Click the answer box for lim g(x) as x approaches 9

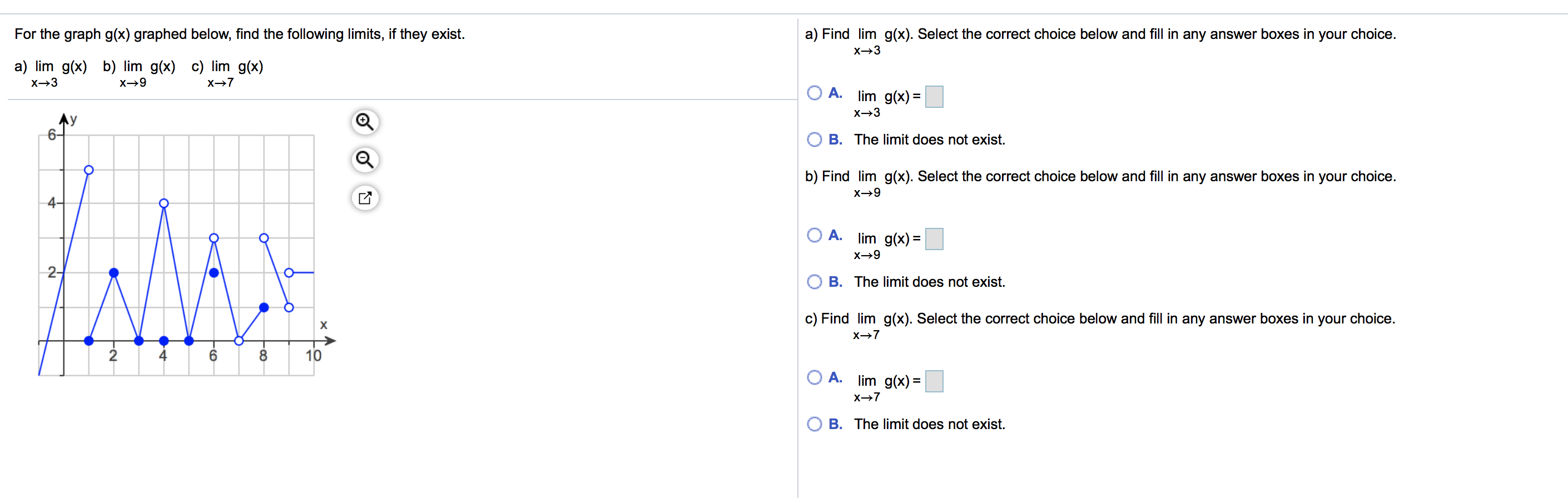[x=934, y=238]
